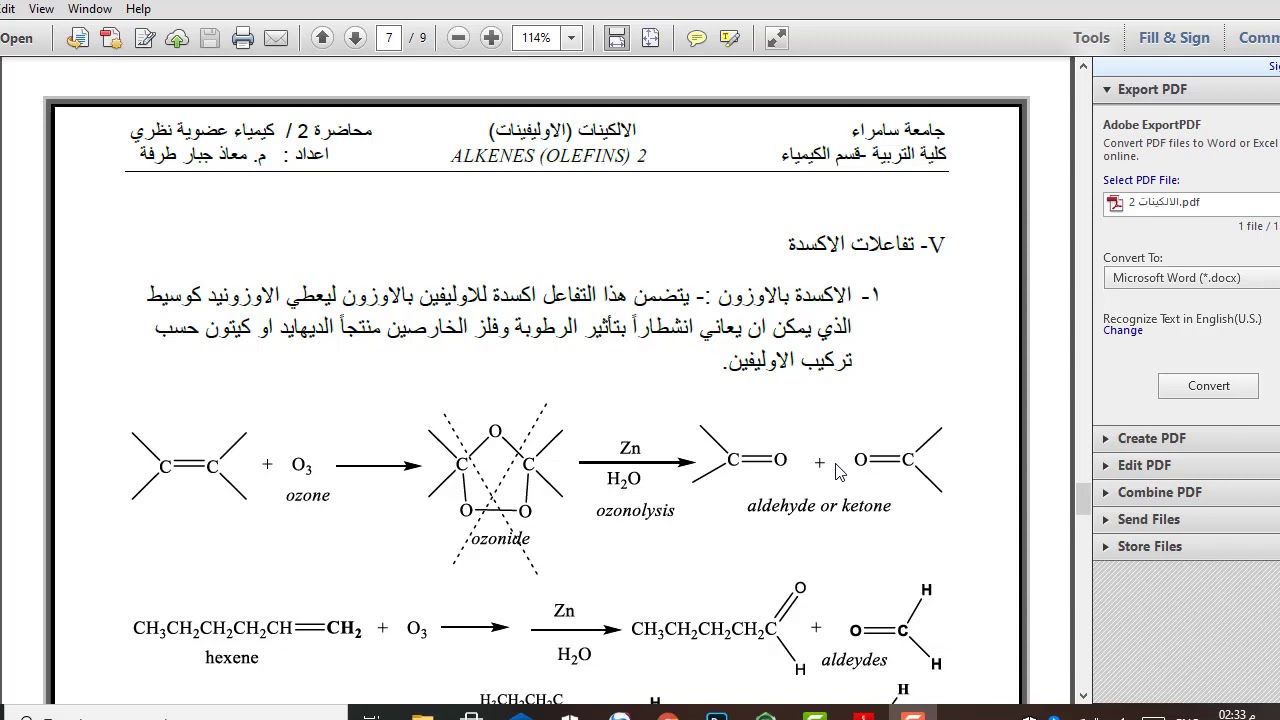Image resolution: width=1280 pixels, height=720 pixels.
Task: Switch to Read Mode expand icon
Action: pos(777,38)
